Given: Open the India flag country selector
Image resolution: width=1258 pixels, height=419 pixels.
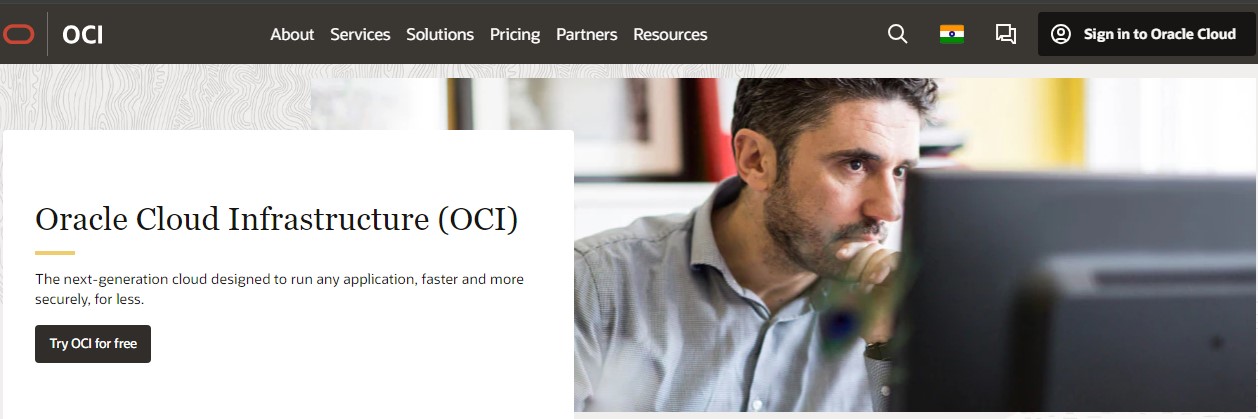Looking at the screenshot, I should (x=951, y=34).
